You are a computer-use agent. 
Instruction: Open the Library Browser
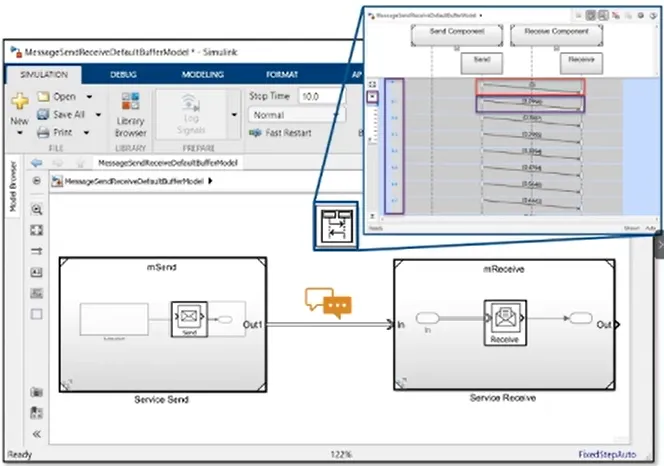point(130,114)
